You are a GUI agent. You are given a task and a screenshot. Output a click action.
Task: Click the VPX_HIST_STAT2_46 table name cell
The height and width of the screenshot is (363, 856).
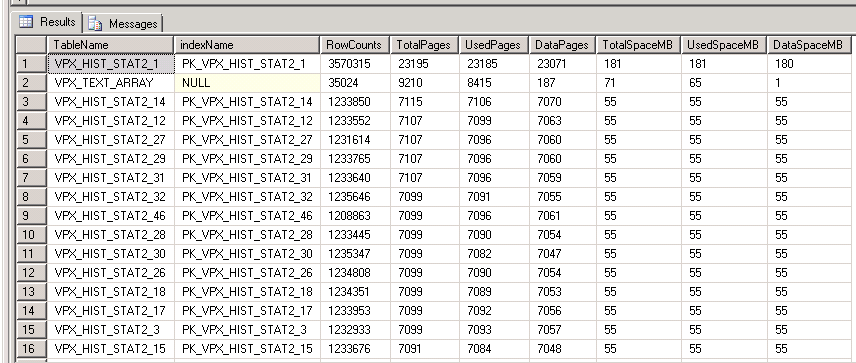tap(111, 216)
